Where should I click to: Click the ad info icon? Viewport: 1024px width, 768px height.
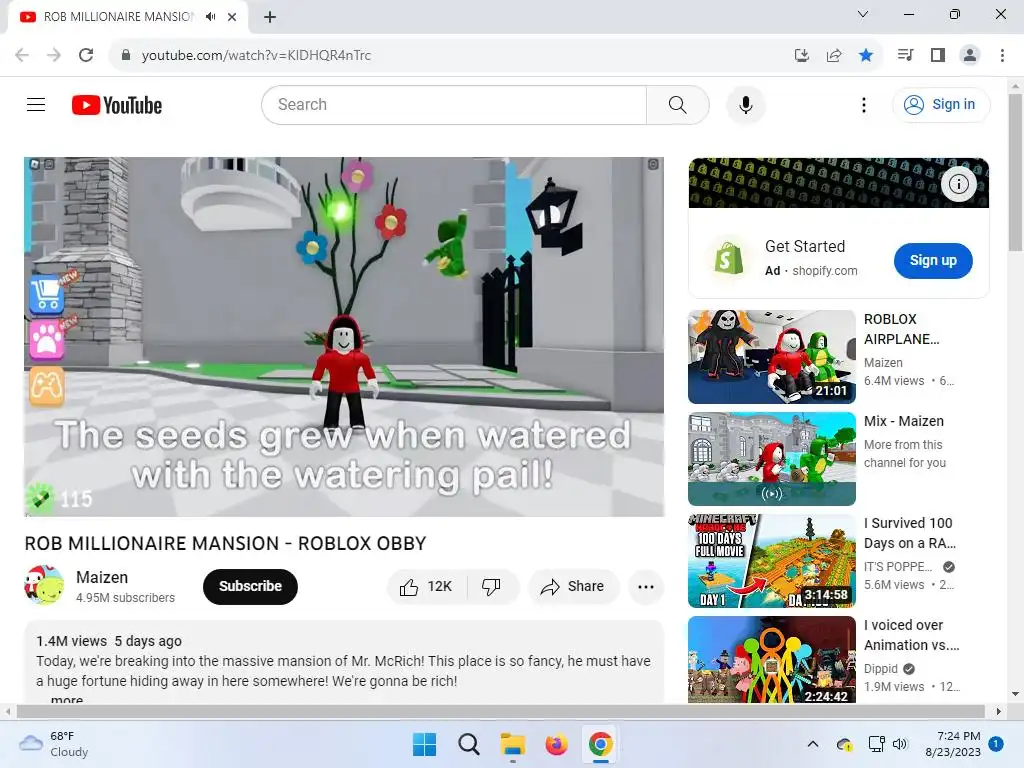[x=958, y=184]
